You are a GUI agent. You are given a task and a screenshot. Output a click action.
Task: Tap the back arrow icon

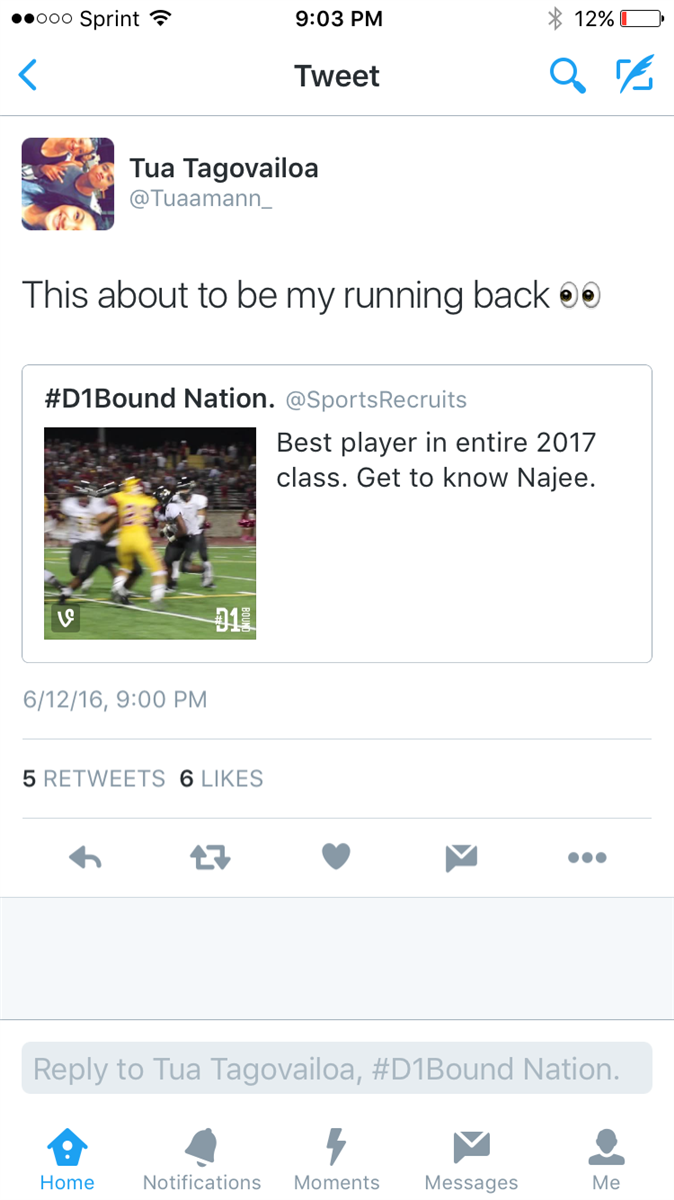pos(29,76)
